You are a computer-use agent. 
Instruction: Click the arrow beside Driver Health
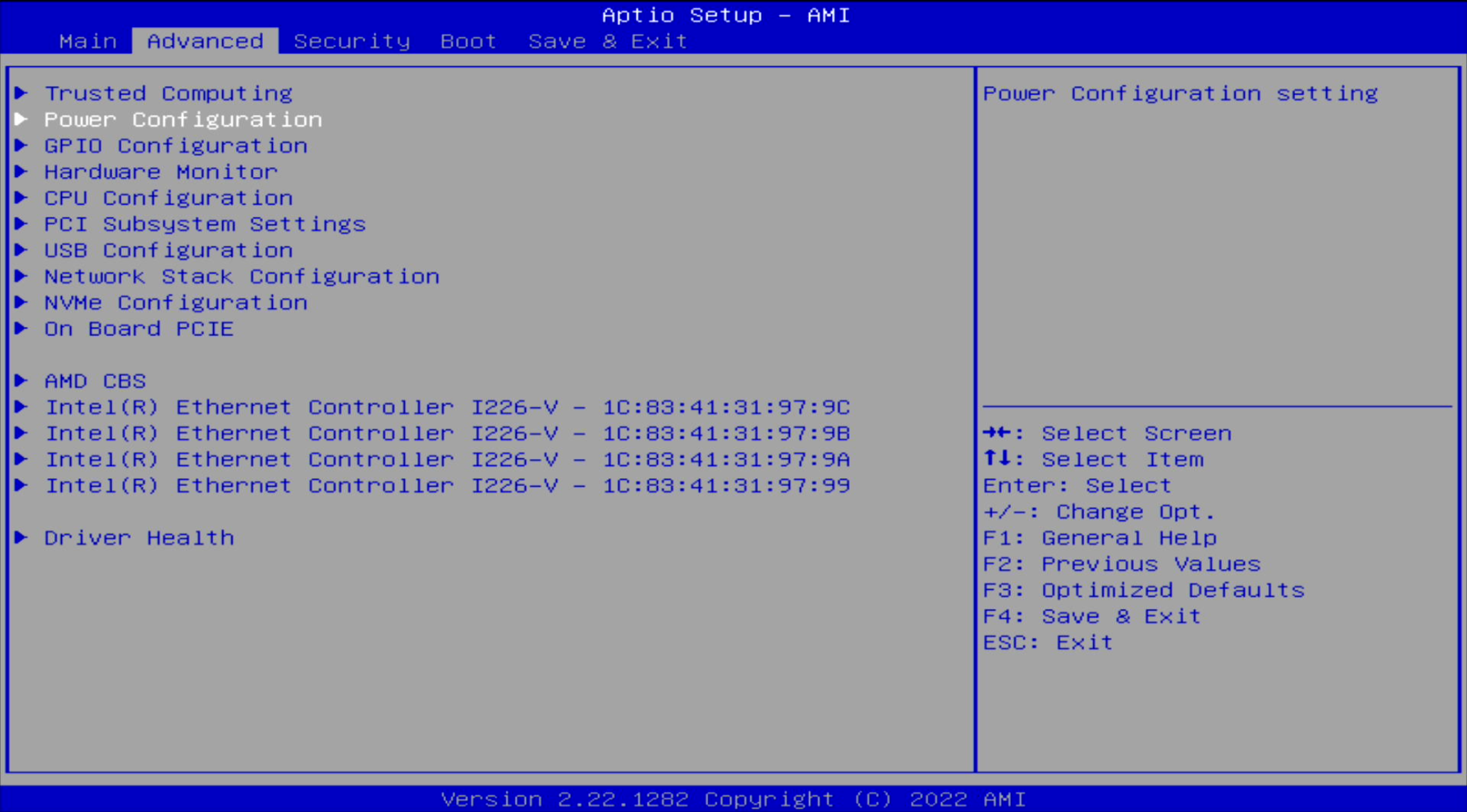(21, 537)
